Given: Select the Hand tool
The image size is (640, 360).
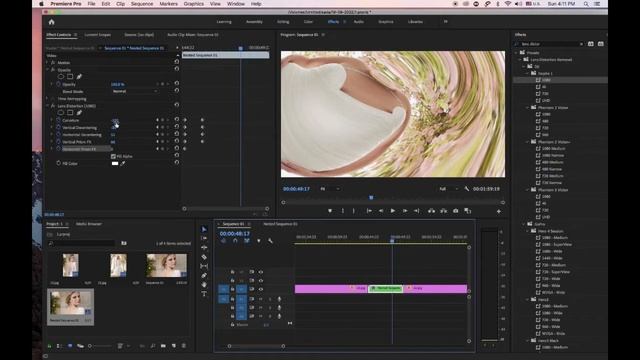Looking at the screenshot, I should 204,284.
